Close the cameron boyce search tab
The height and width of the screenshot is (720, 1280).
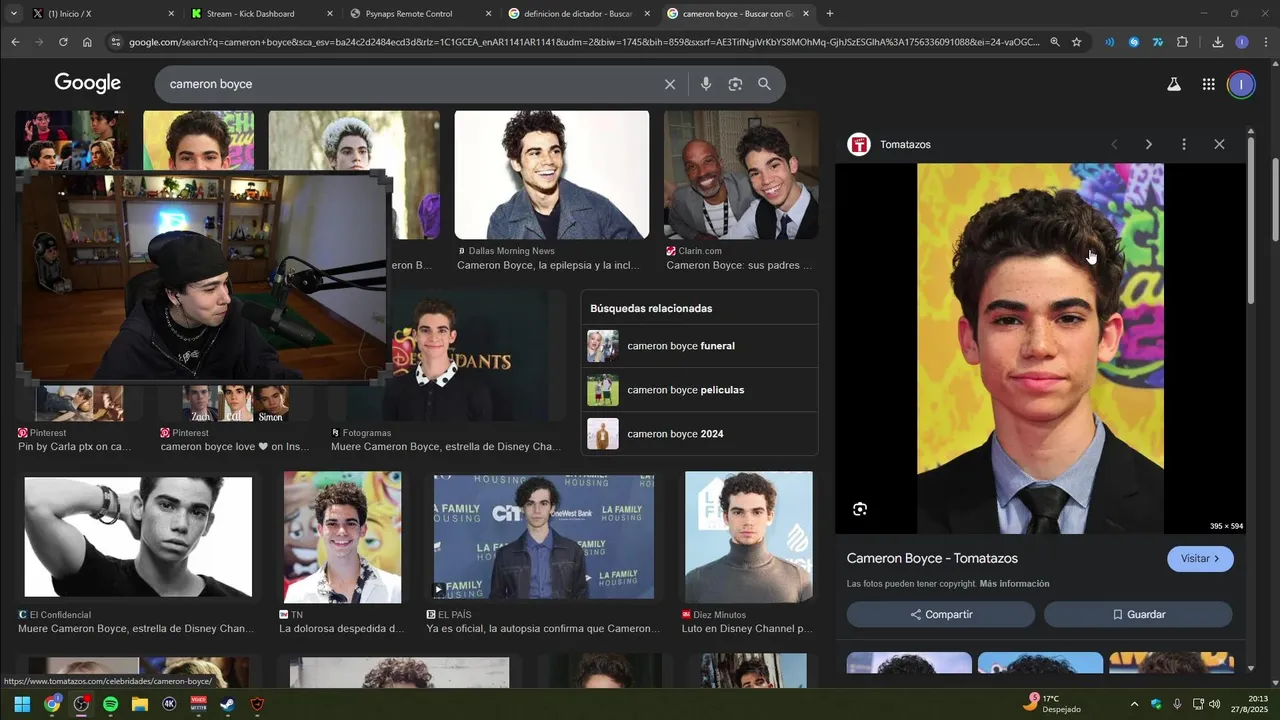806,14
